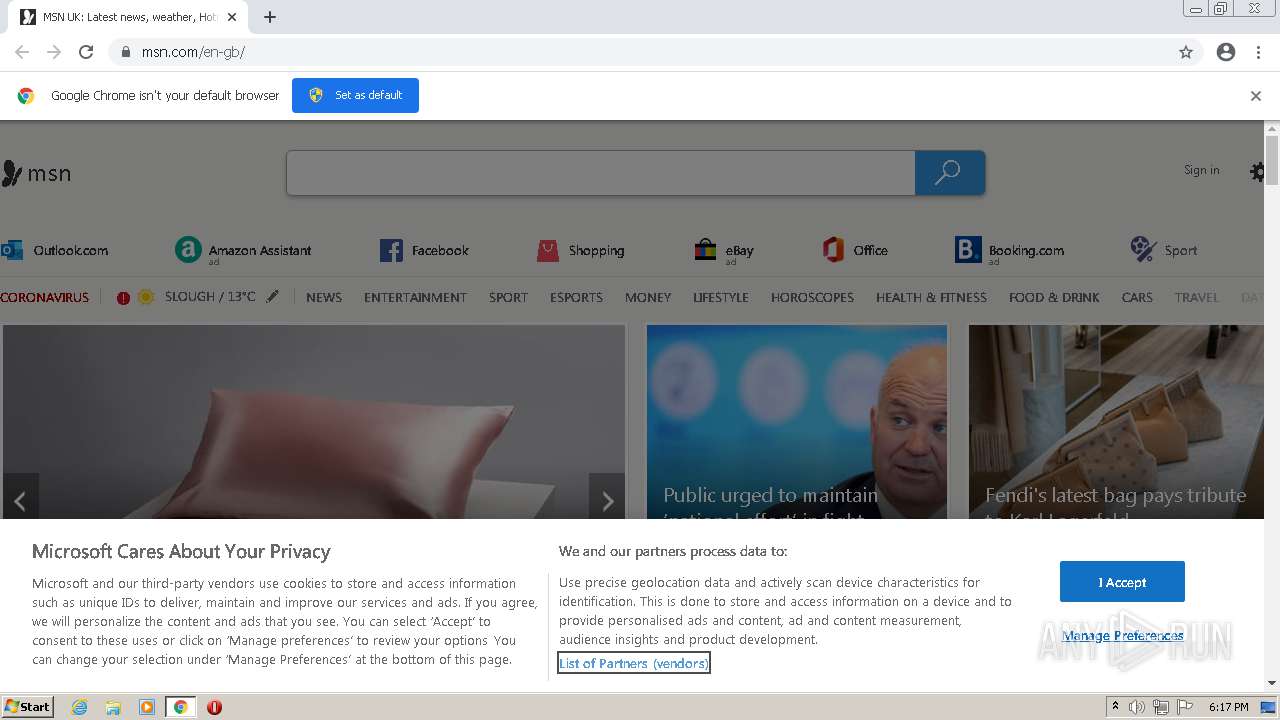Click the address bar URL field
The width and height of the screenshot is (1280, 720).
640,52
